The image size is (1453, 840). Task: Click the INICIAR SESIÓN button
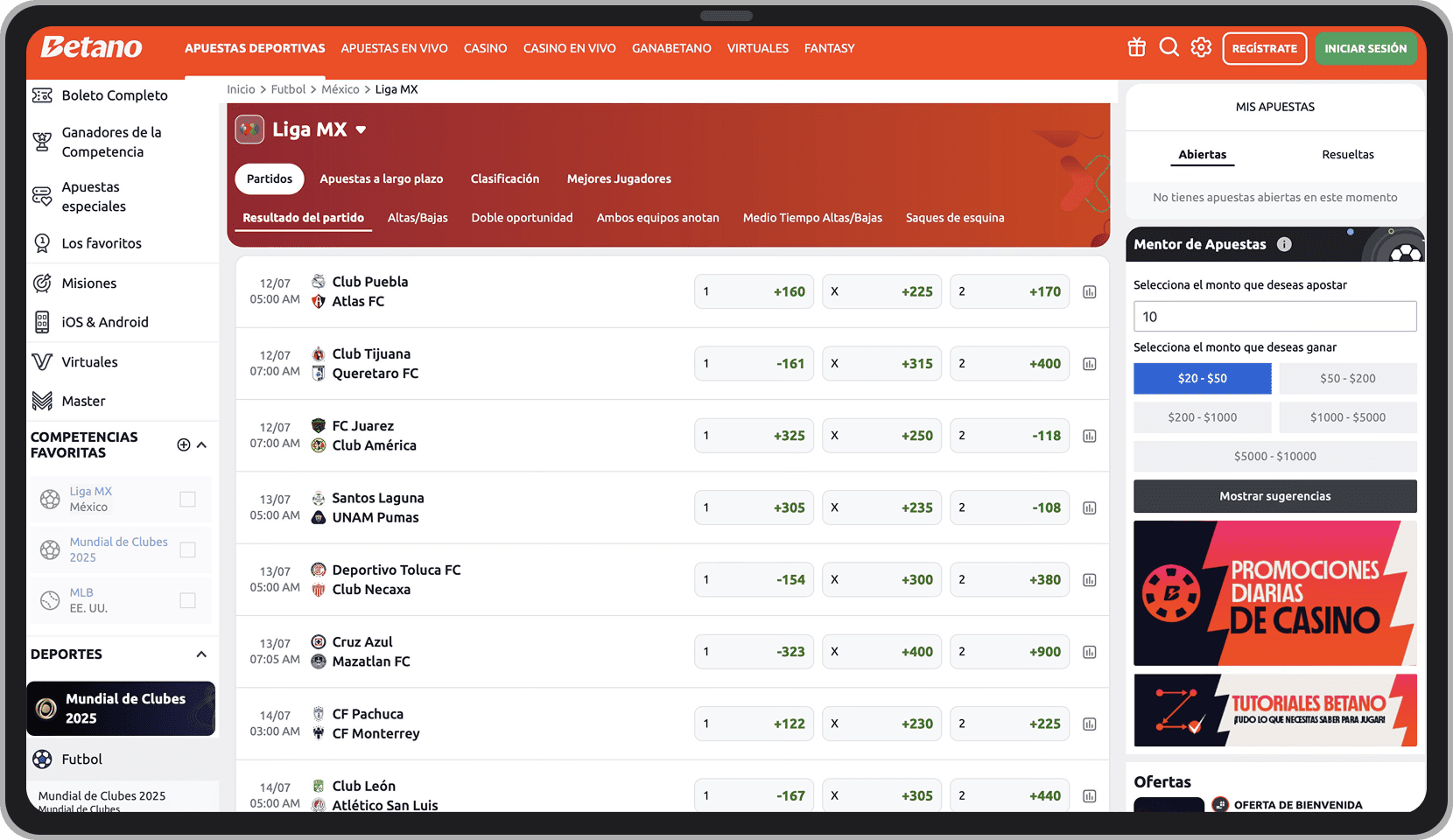click(1365, 48)
